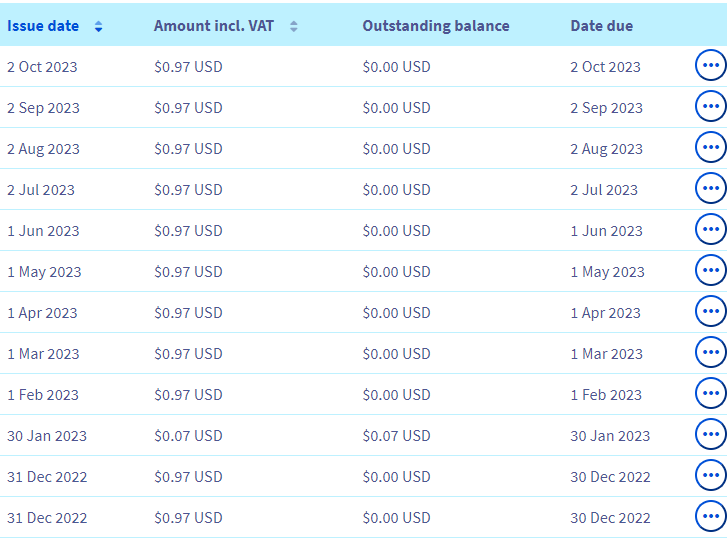The width and height of the screenshot is (727, 547).
Task: Click the $0.07 USD outstanding balance cell
Action: 396,436
